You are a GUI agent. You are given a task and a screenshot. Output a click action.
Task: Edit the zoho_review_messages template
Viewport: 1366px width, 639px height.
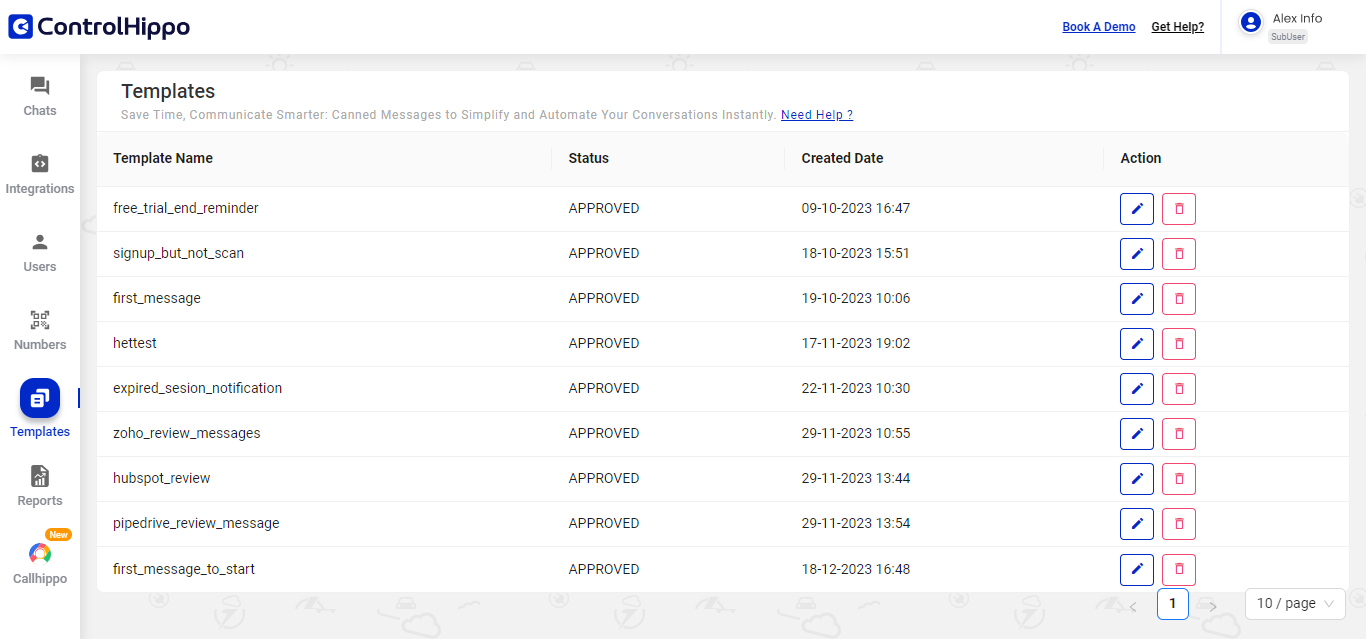tap(1137, 433)
